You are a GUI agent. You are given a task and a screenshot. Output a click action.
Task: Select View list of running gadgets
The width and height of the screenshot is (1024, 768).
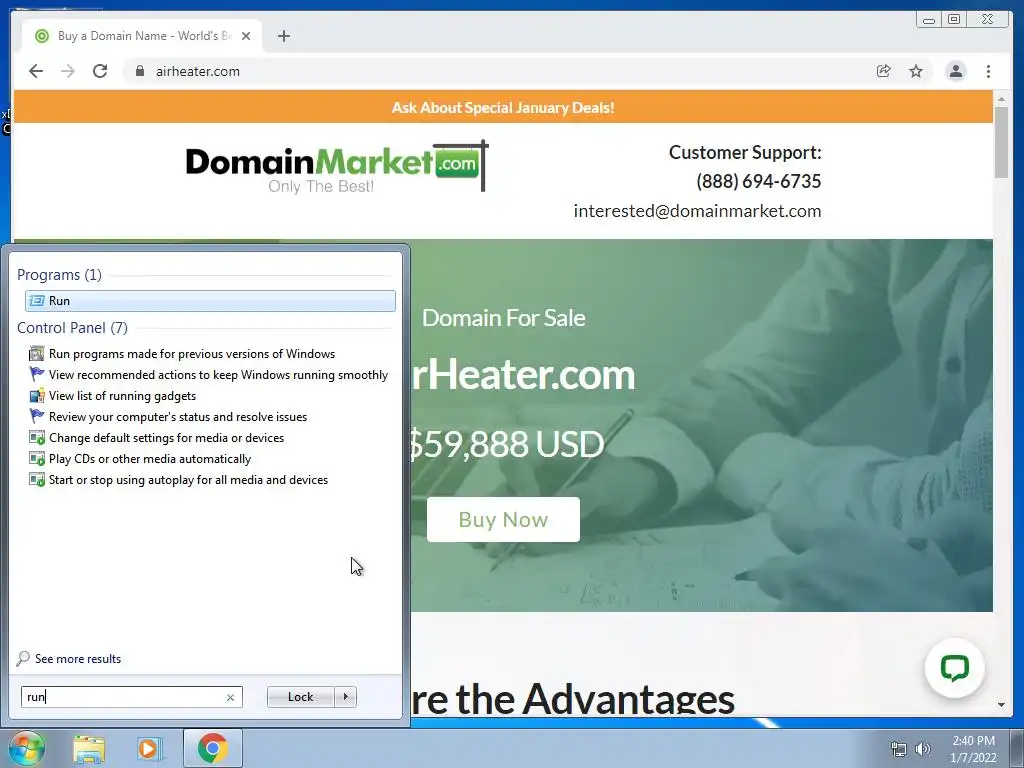pyautogui.click(x=112, y=396)
